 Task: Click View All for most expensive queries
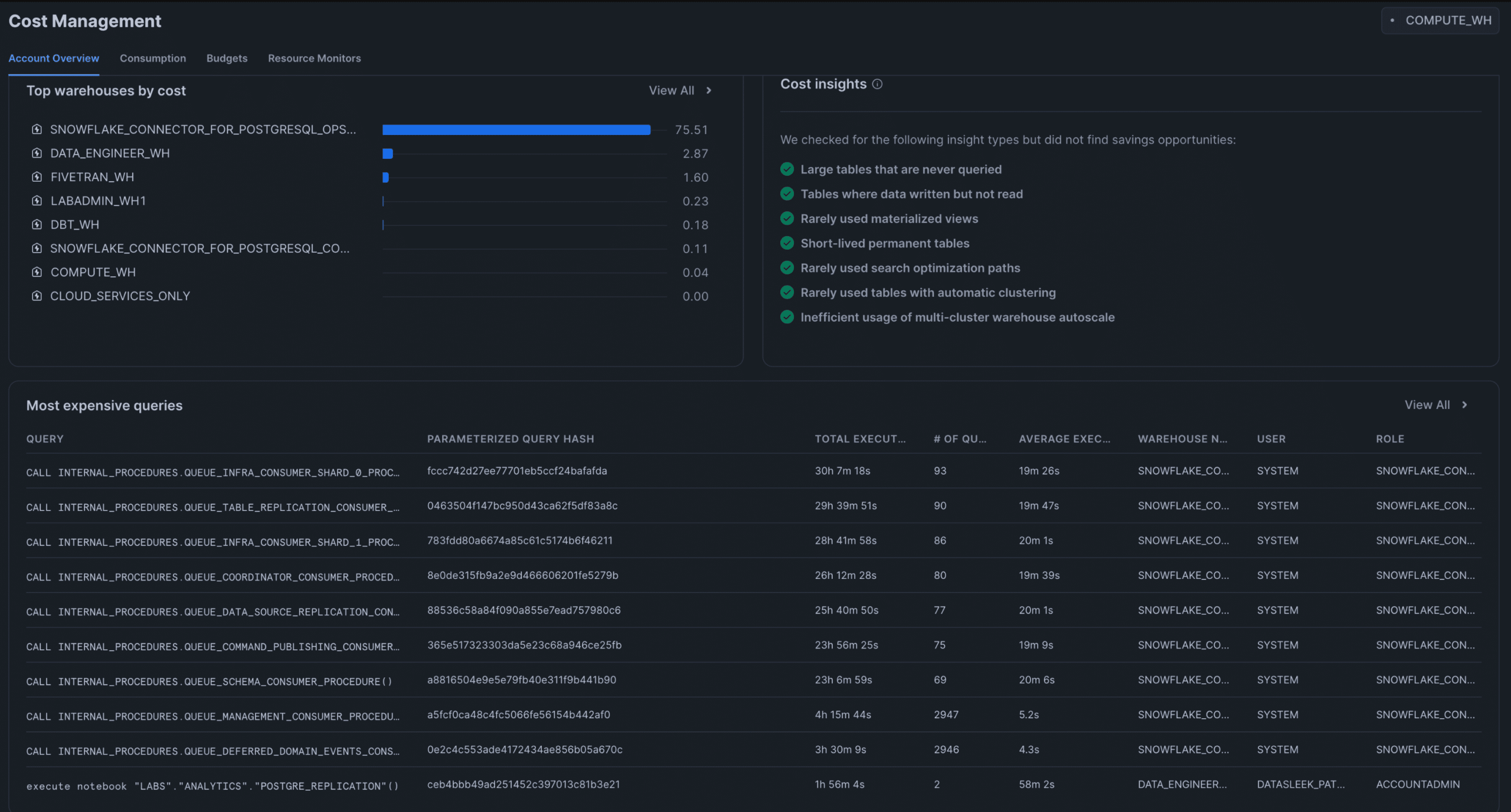(1427, 405)
